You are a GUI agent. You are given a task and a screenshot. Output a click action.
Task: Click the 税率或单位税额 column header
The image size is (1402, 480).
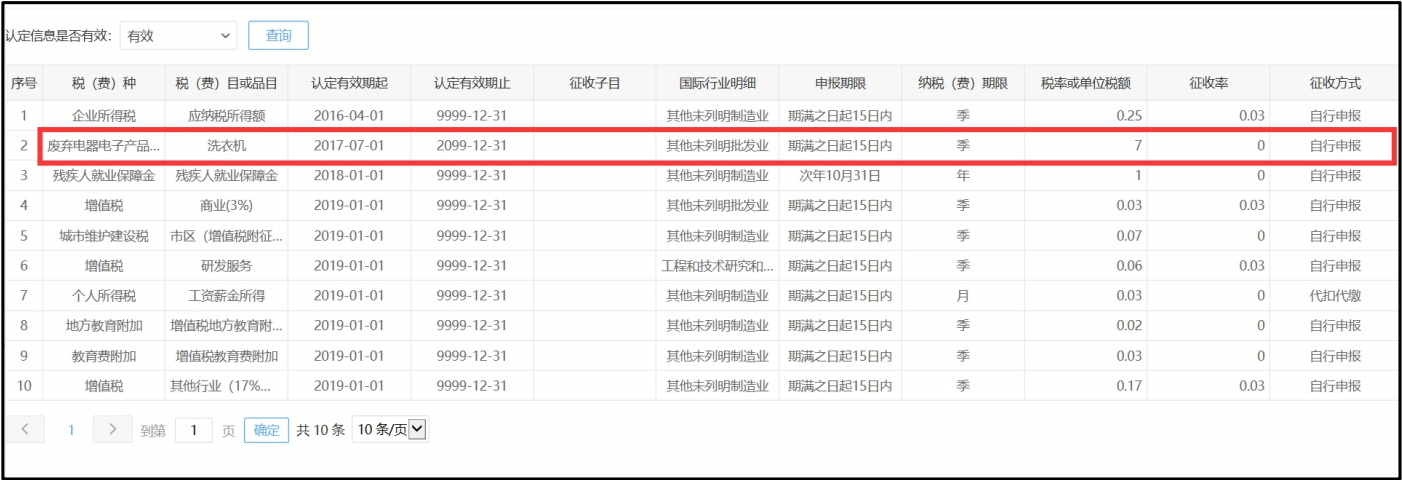point(1085,84)
